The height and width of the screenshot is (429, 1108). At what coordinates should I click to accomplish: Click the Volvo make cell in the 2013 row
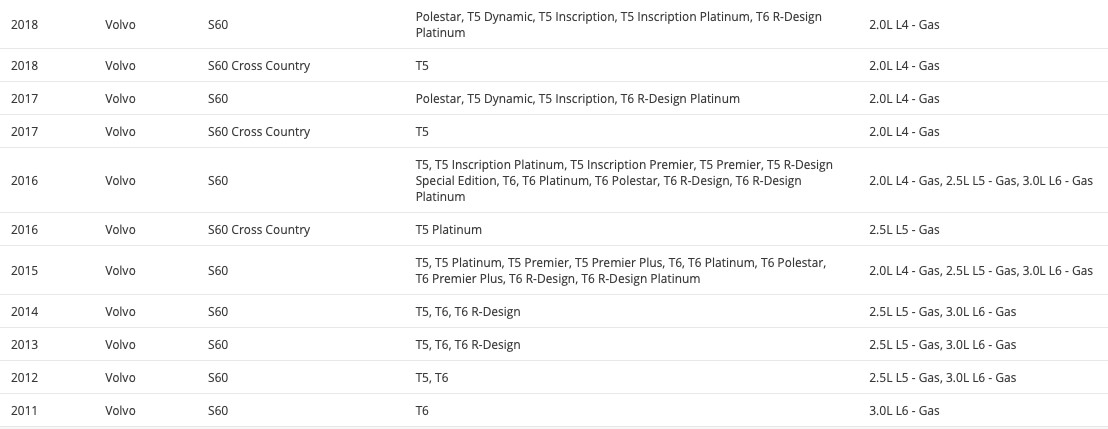point(120,345)
